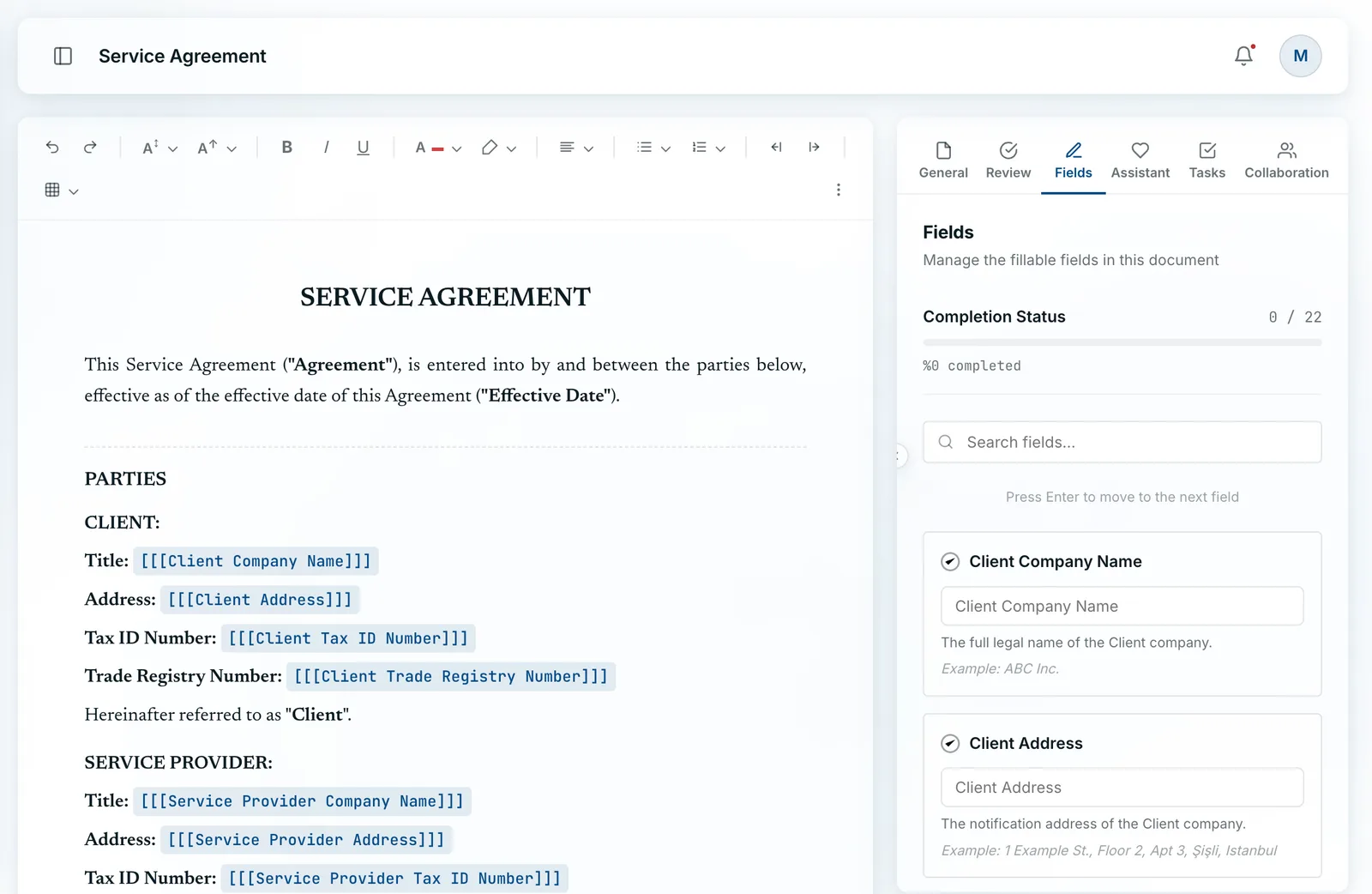Toggle italic formatting
1372x894 pixels.
[x=326, y=148]
